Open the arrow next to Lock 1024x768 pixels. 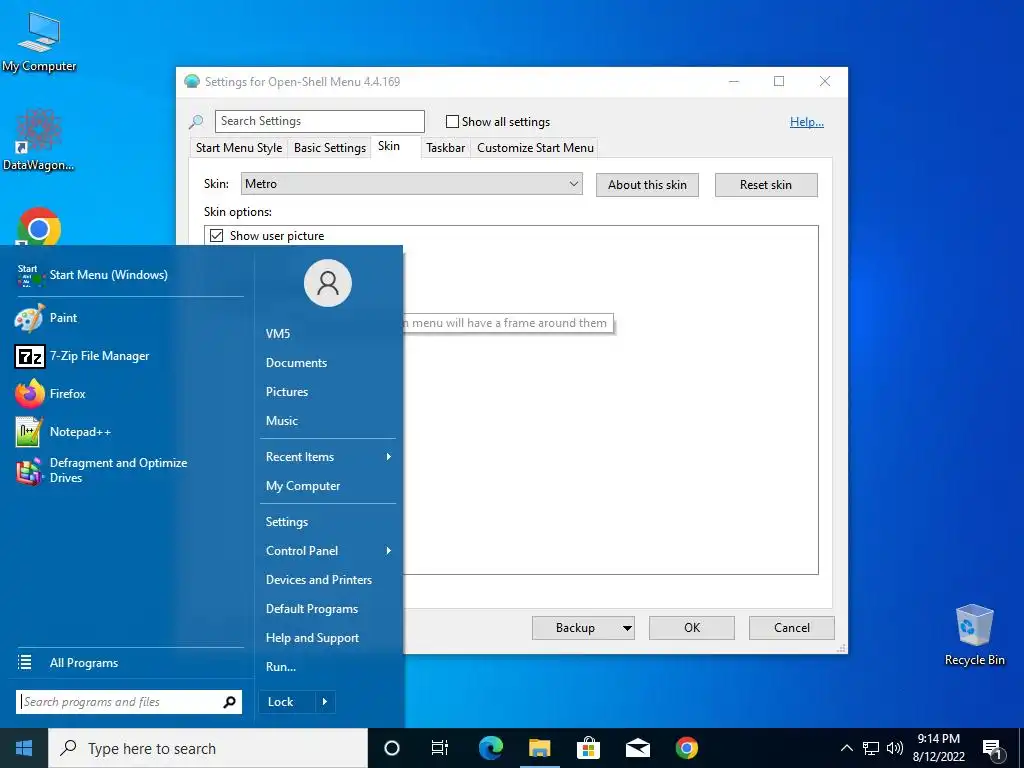point(325,702)
